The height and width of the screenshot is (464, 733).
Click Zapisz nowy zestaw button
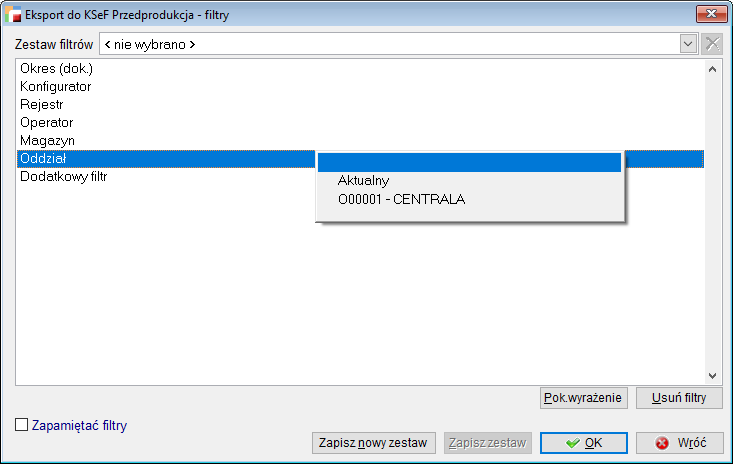373,443
